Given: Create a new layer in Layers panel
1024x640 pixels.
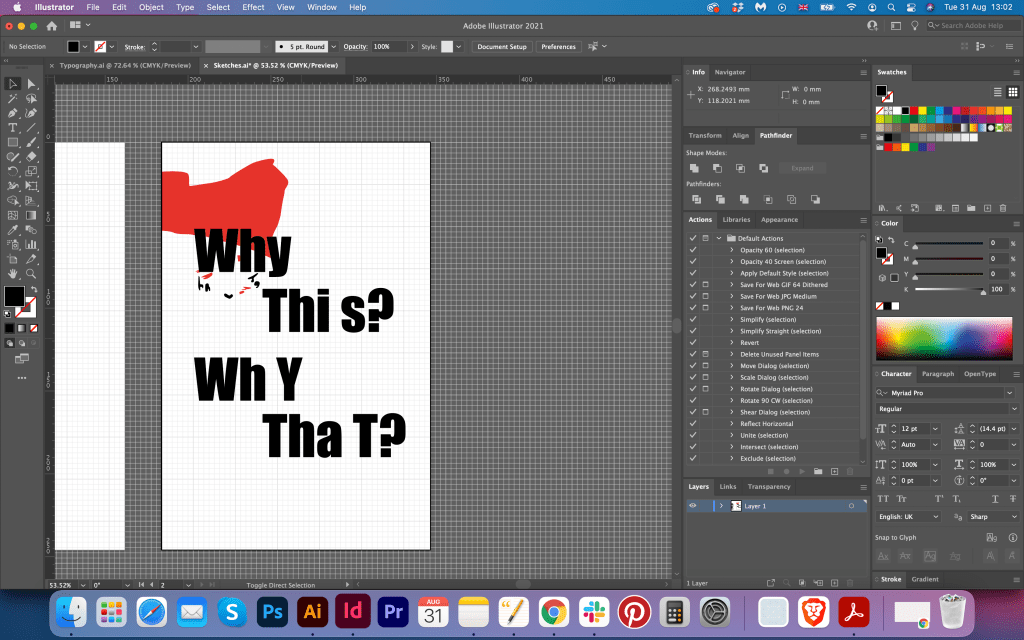Looking at the screenshot, I should pyautogui.click(x=833, y=582).
